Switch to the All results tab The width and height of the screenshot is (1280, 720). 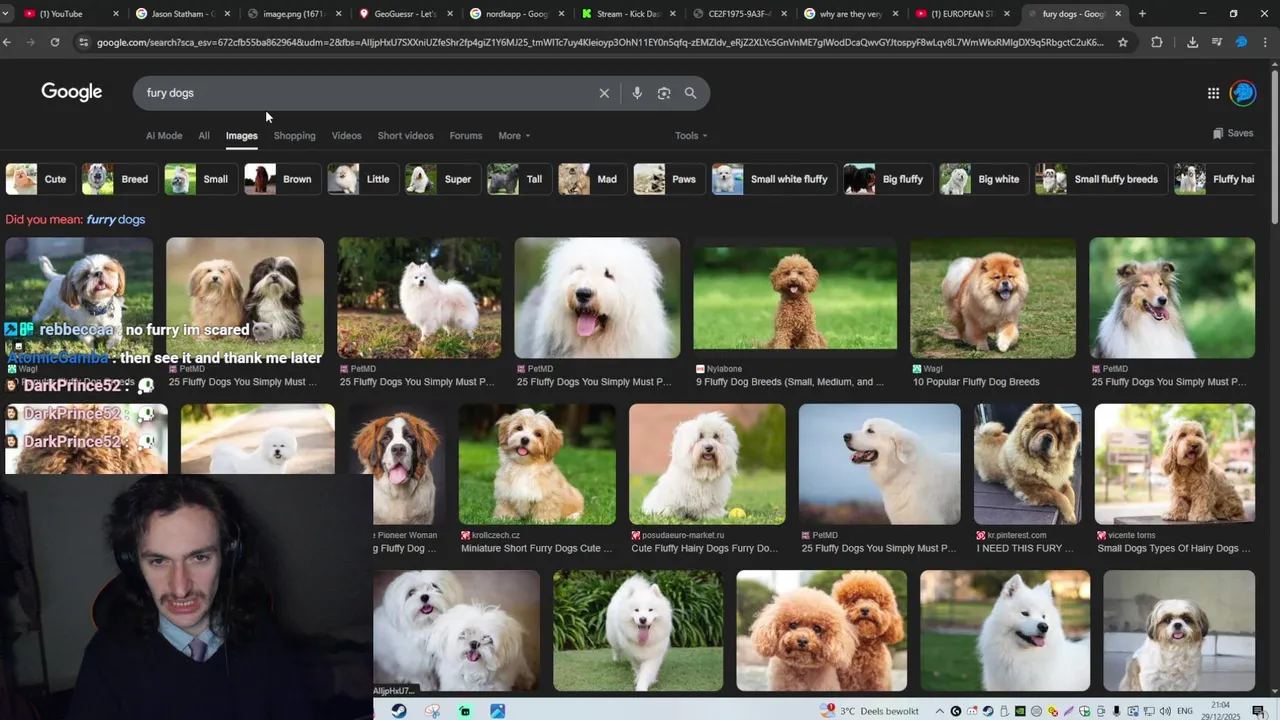coord(204,136)
